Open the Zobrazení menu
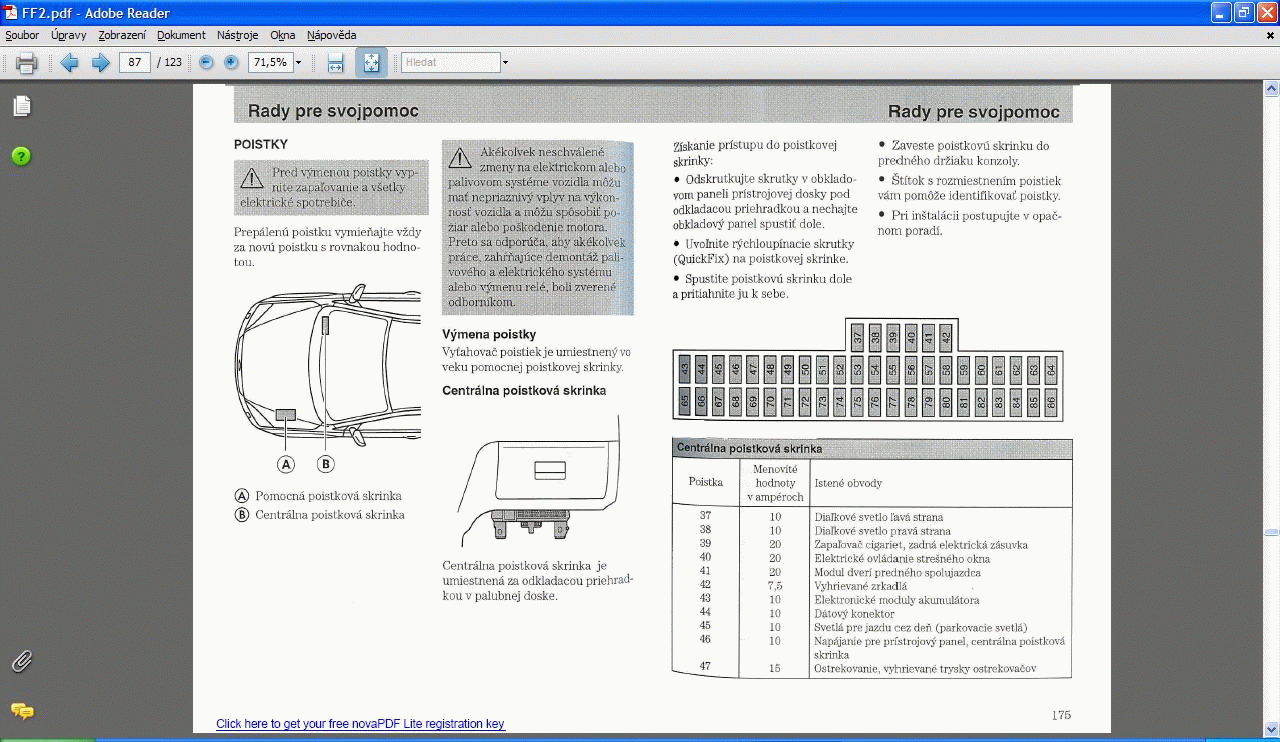 tap(122, 35)
